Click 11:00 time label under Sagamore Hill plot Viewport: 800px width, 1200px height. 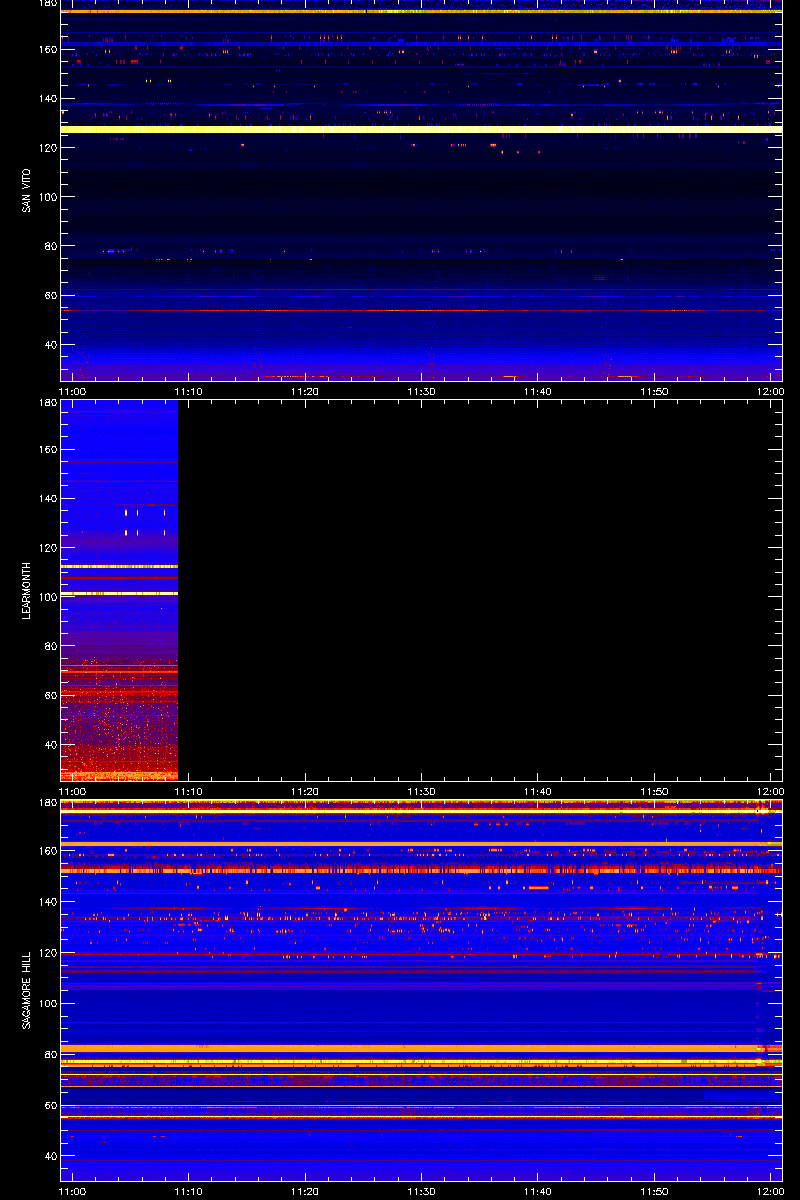[x=73, y=1191]
